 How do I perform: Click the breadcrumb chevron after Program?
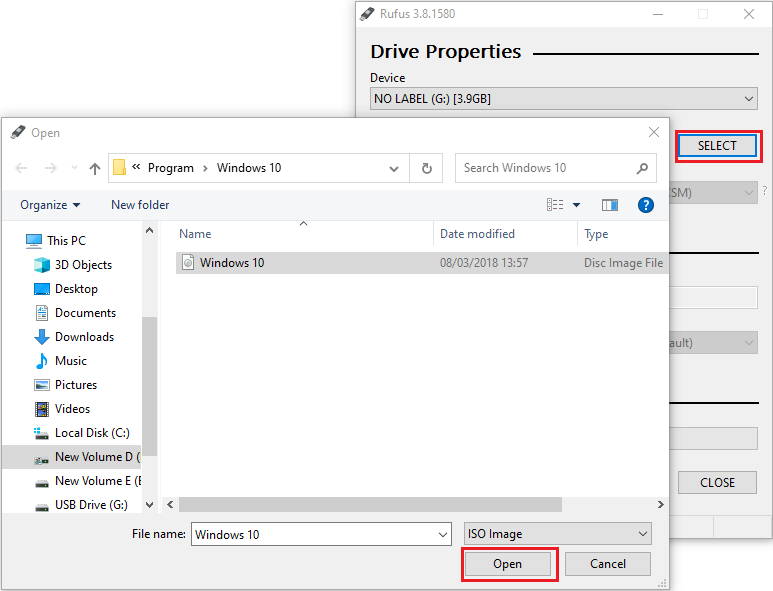(205, 169)
